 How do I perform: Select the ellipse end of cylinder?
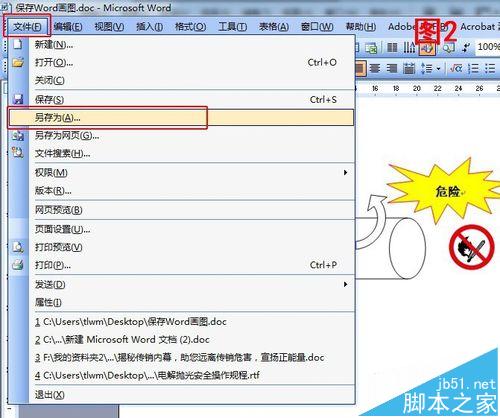pyautogui.click(x=407, y=248)
